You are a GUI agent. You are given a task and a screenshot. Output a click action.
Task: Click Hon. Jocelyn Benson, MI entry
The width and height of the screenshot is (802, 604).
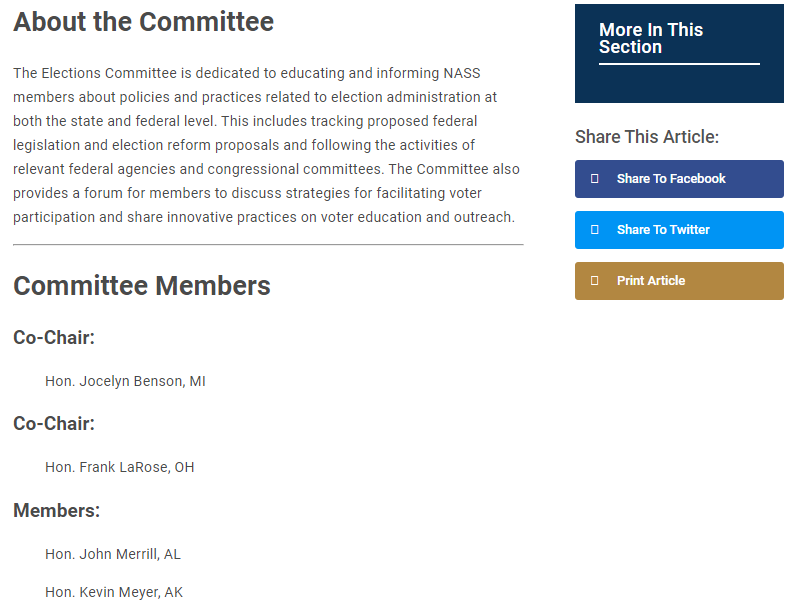pyautogui.click(x=125, y=381)
